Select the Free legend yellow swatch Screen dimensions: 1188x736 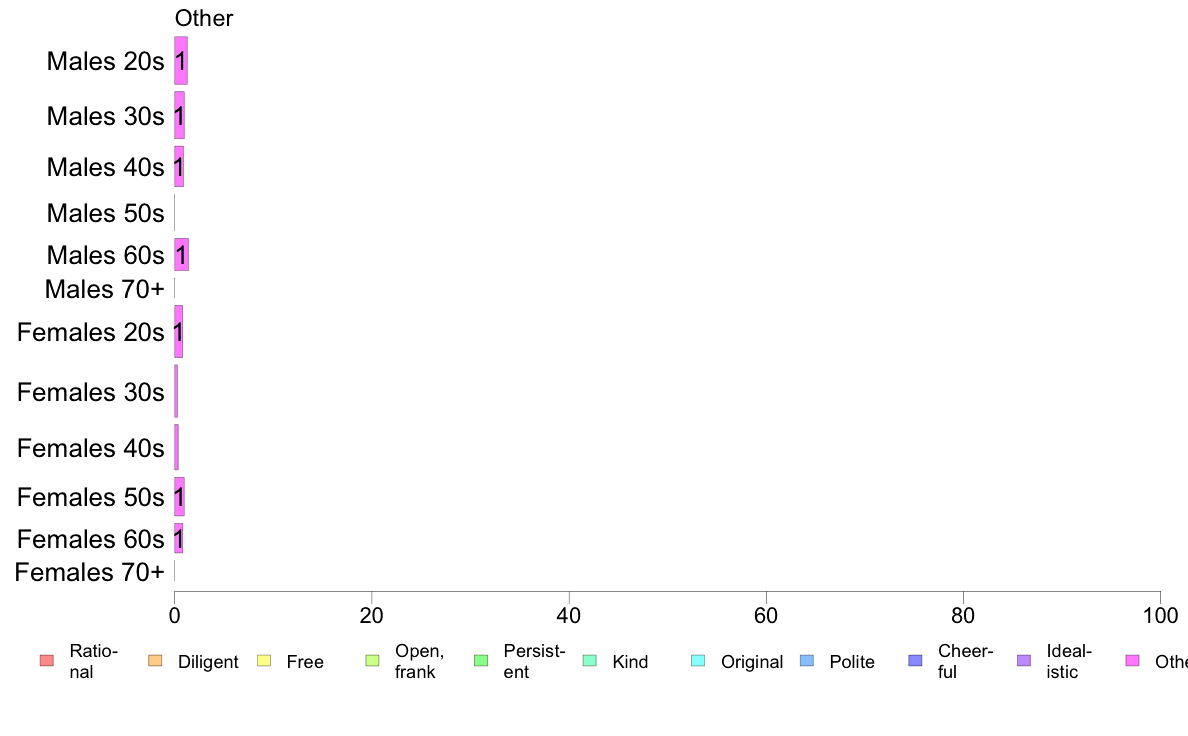(264, 661)
